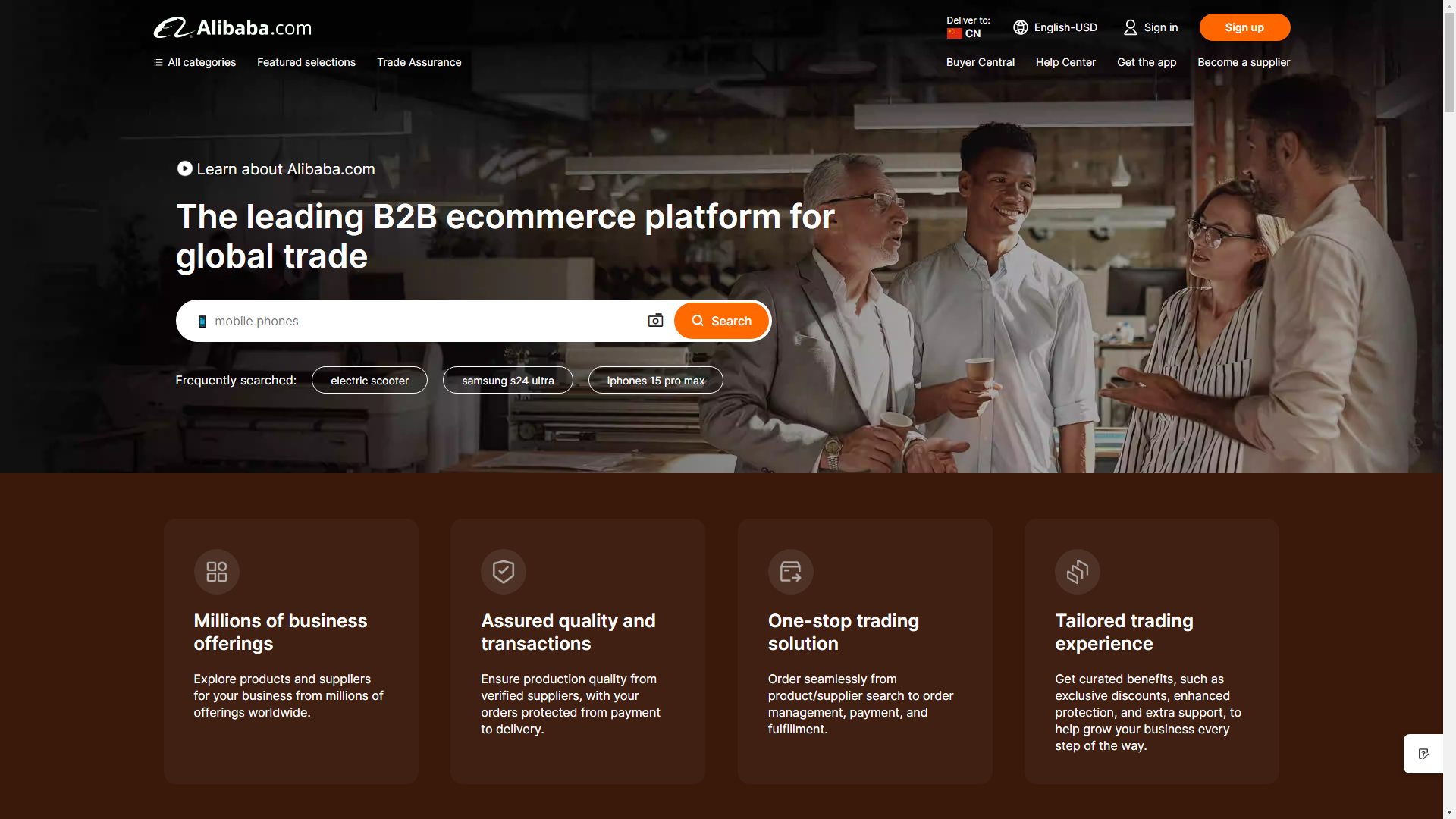Play the Learn about Alibaba.com video icon

[184, 168]
